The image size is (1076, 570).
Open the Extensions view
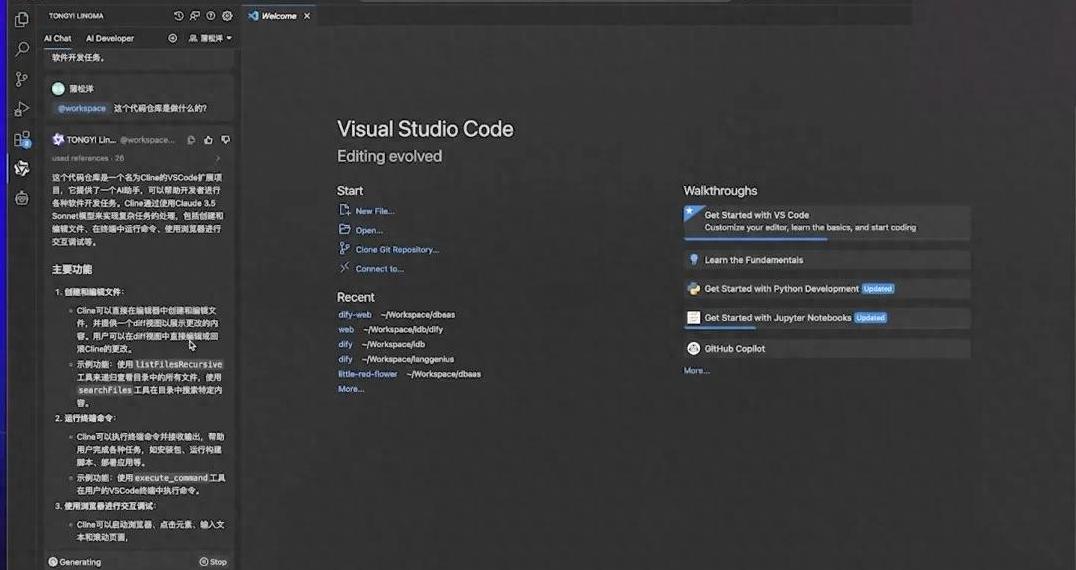pos(21,139)
